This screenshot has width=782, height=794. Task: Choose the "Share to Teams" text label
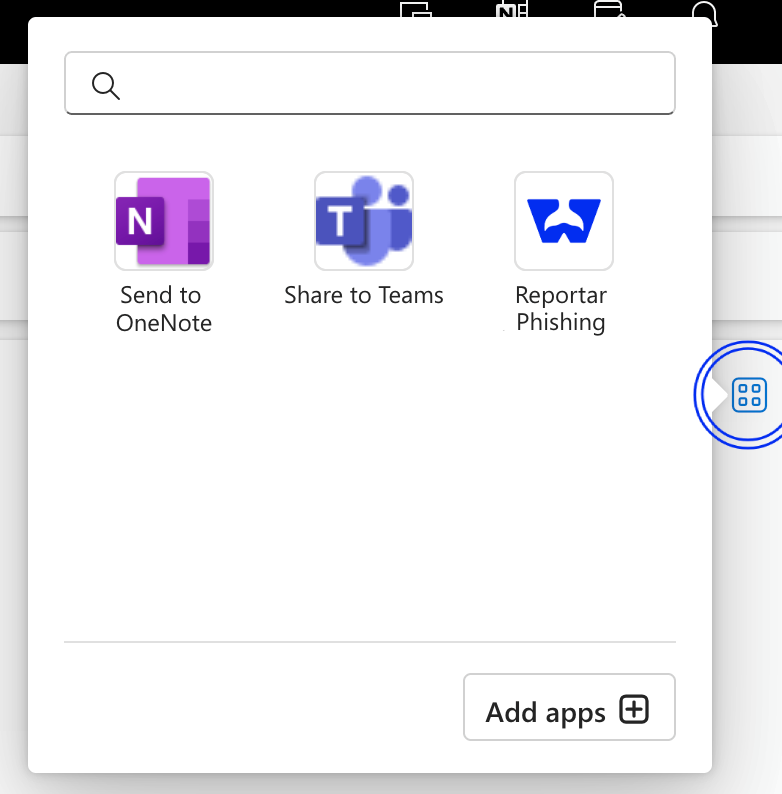364,295
